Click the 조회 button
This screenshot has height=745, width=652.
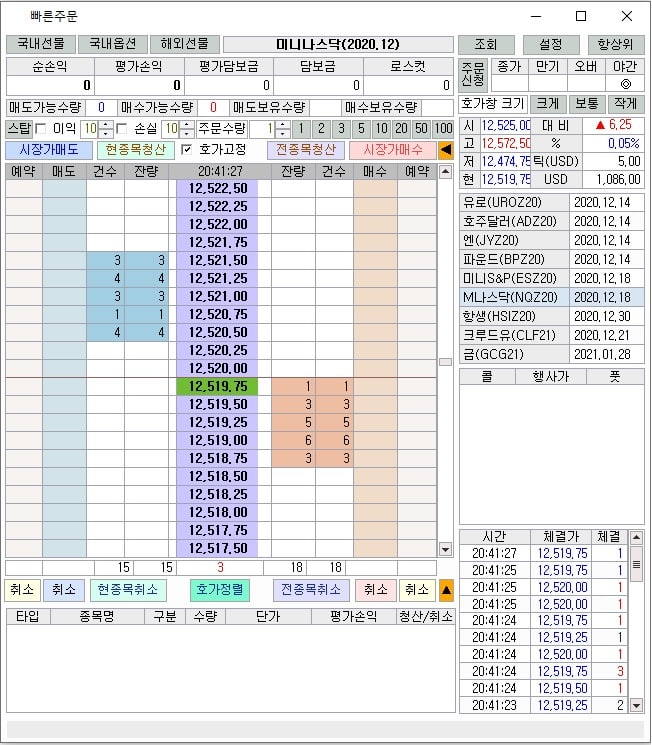coord(486,45)
